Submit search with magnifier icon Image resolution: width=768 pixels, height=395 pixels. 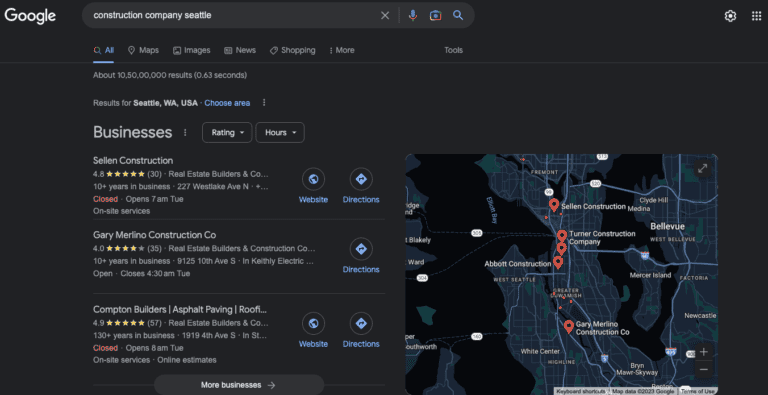pos(458,15)
